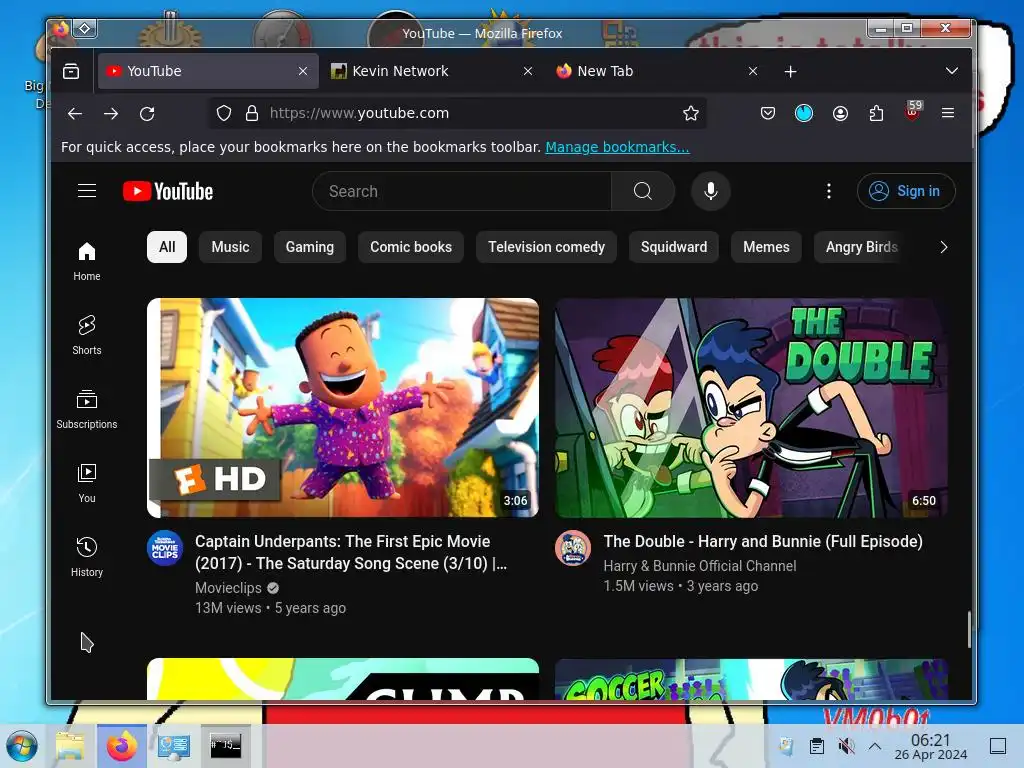The image size is (1024, 768).
Task: Open YouTube settings three-dot menu
Action: (829, 191)
